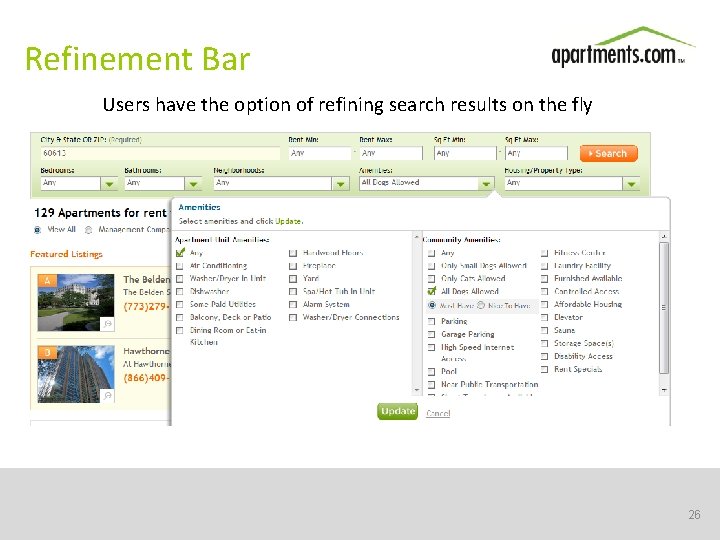720x540 pixels.
Task: Open the Hawthorne listing photo
Action: pyautogui.click(x=76, y=374)
